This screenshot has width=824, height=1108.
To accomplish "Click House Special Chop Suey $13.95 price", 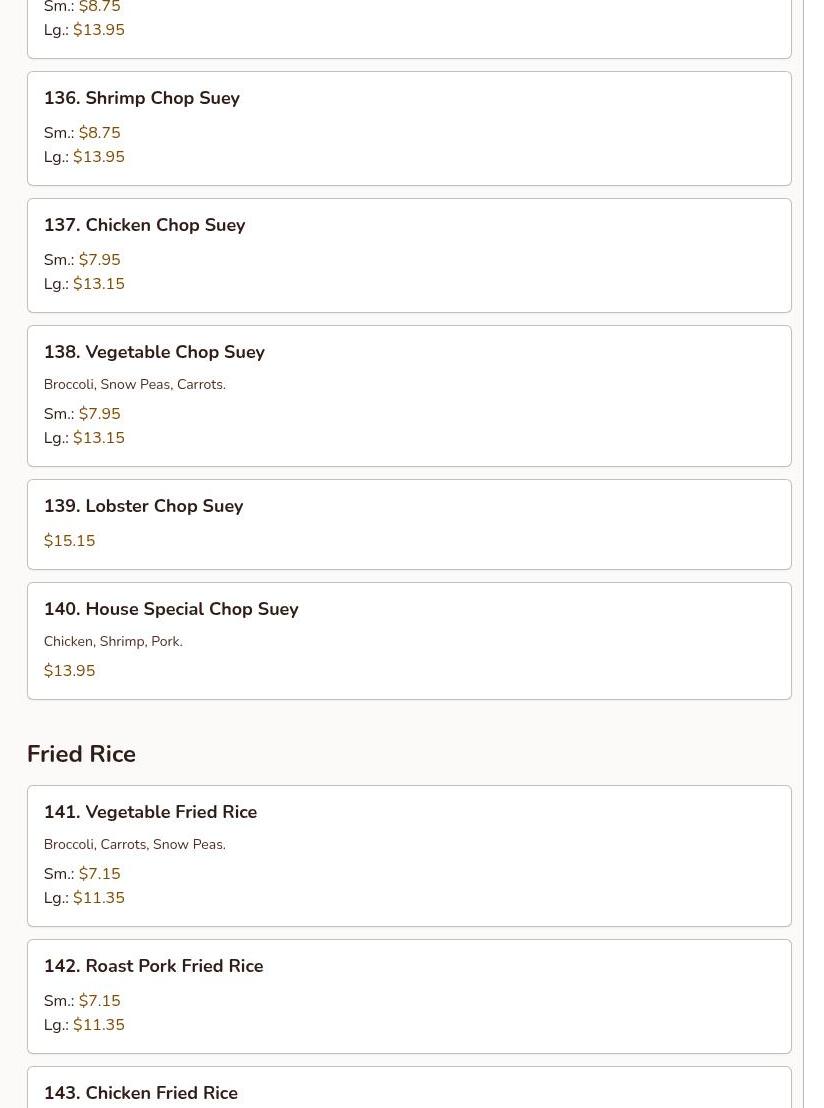I will pyautogui.click(x=69, y=671).
